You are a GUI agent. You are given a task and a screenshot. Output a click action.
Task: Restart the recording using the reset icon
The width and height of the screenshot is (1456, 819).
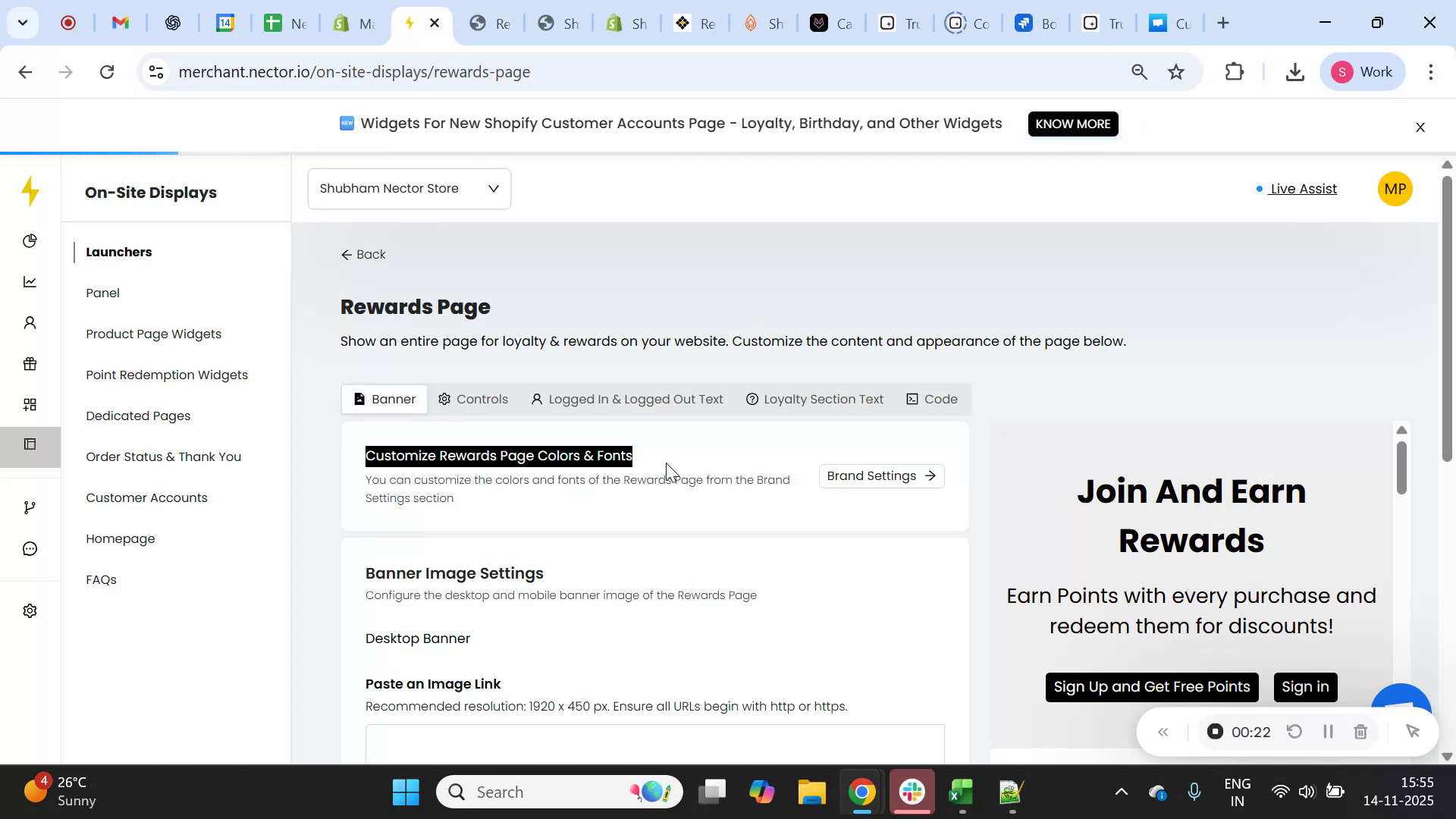[1295, 731]
